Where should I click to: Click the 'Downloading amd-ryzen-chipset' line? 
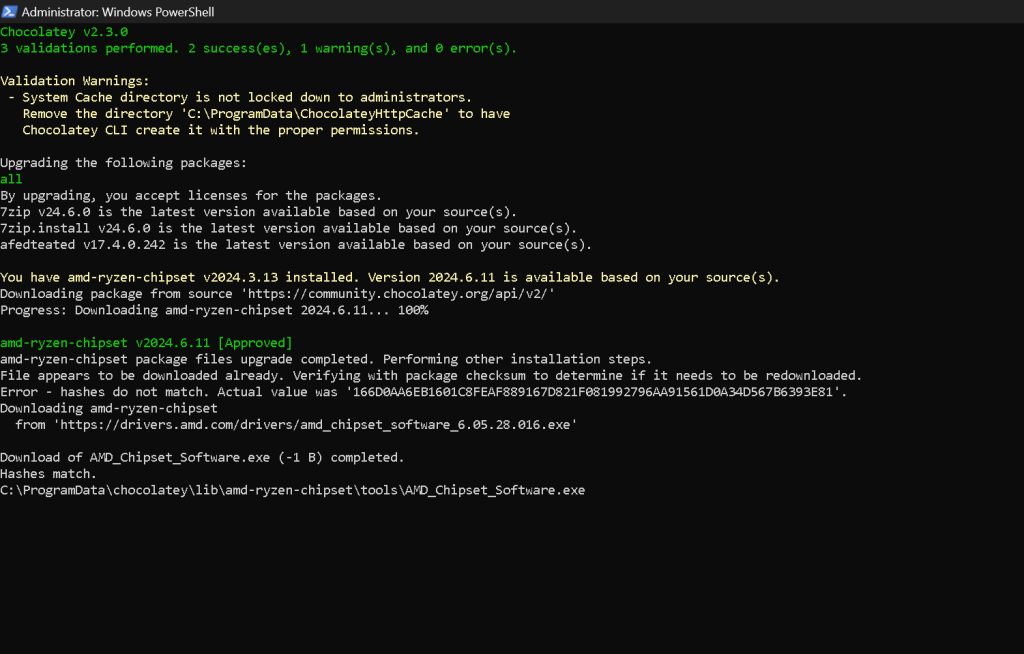109,408
